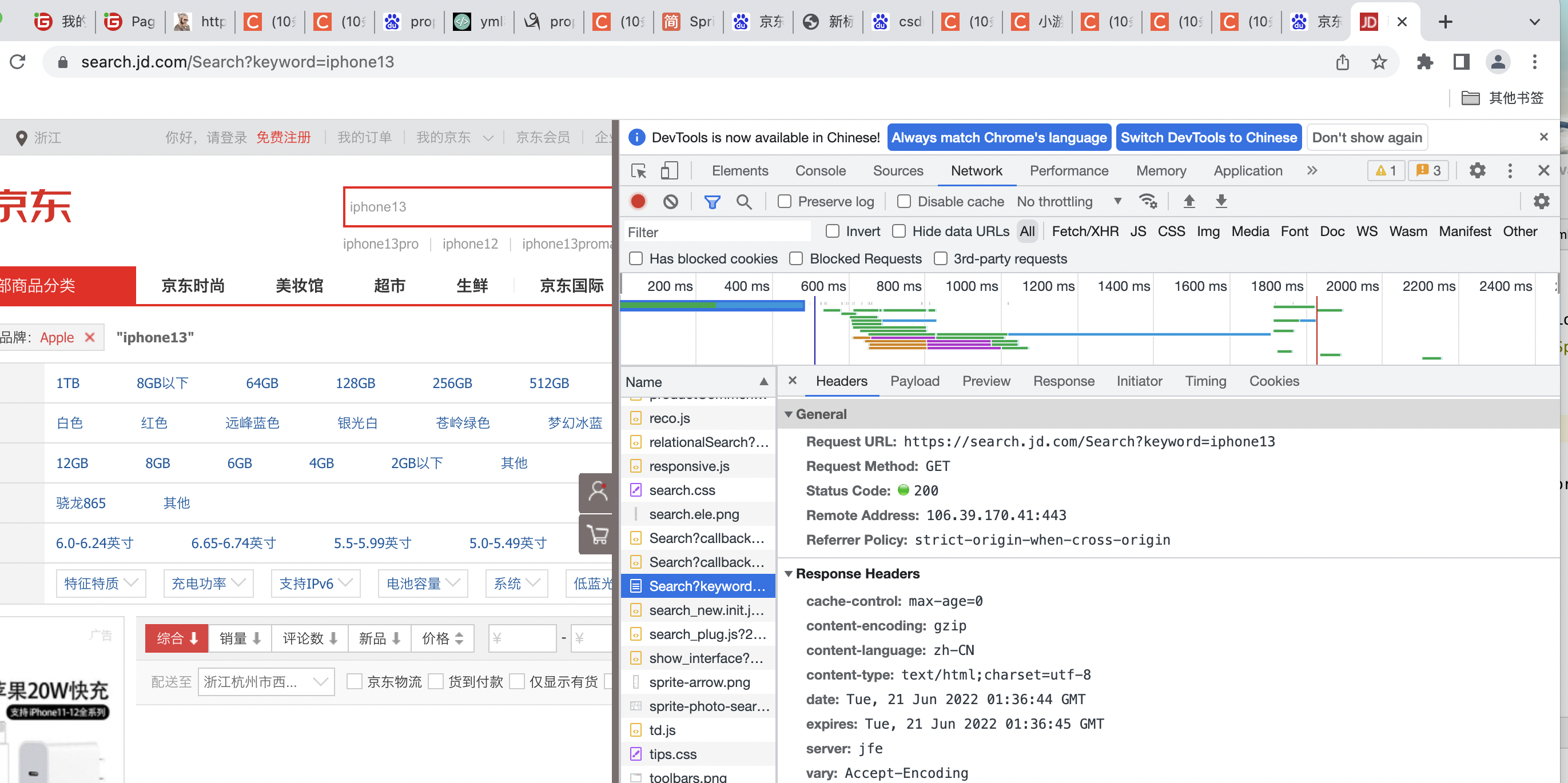Bookmark this page star icon
Viewport: 1568px width, 783px height.
pyautogui.click(x=1379, y=62)
